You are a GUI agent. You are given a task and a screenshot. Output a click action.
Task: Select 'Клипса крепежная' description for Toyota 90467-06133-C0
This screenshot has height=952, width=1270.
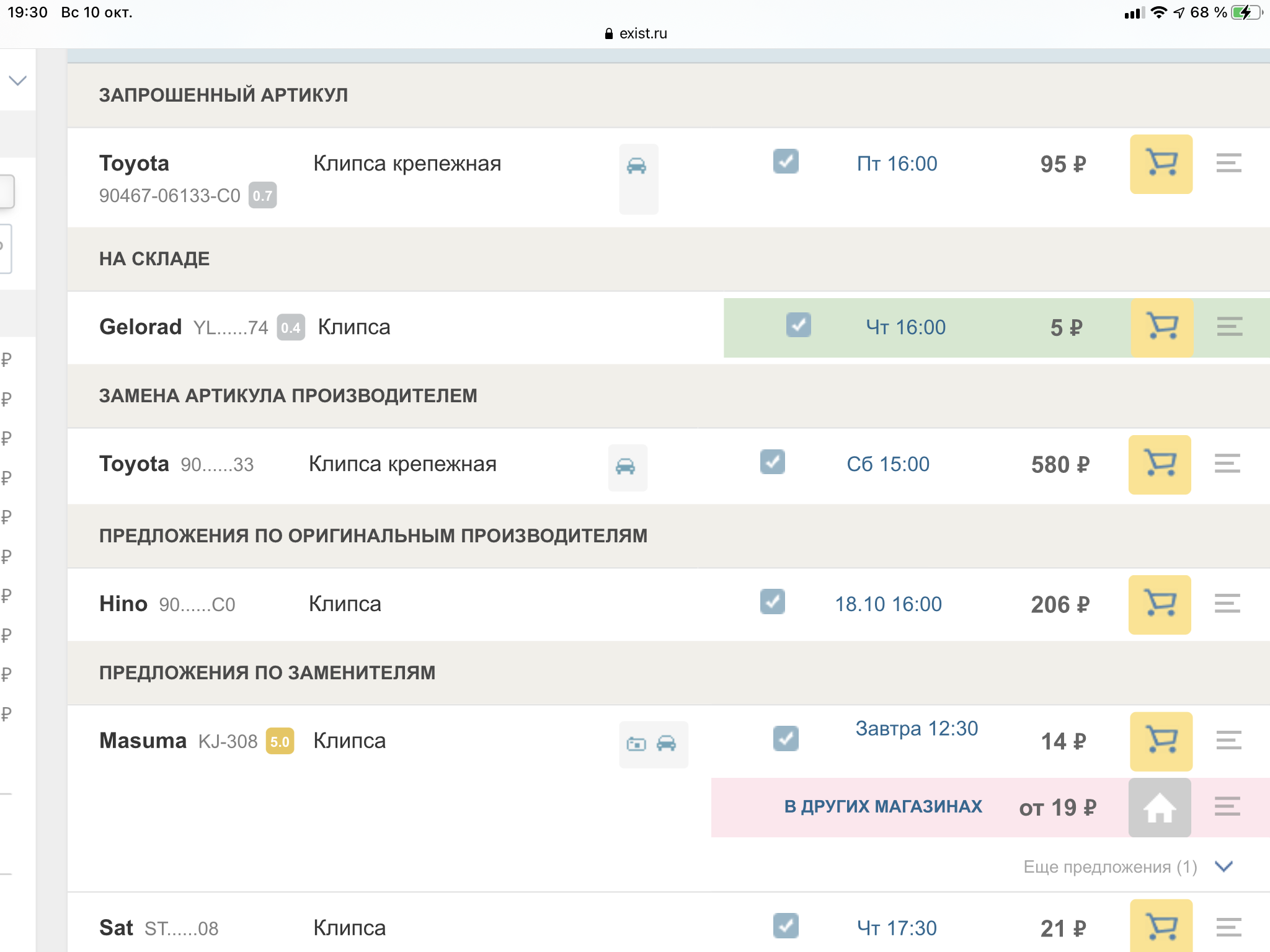click(407, 164)
